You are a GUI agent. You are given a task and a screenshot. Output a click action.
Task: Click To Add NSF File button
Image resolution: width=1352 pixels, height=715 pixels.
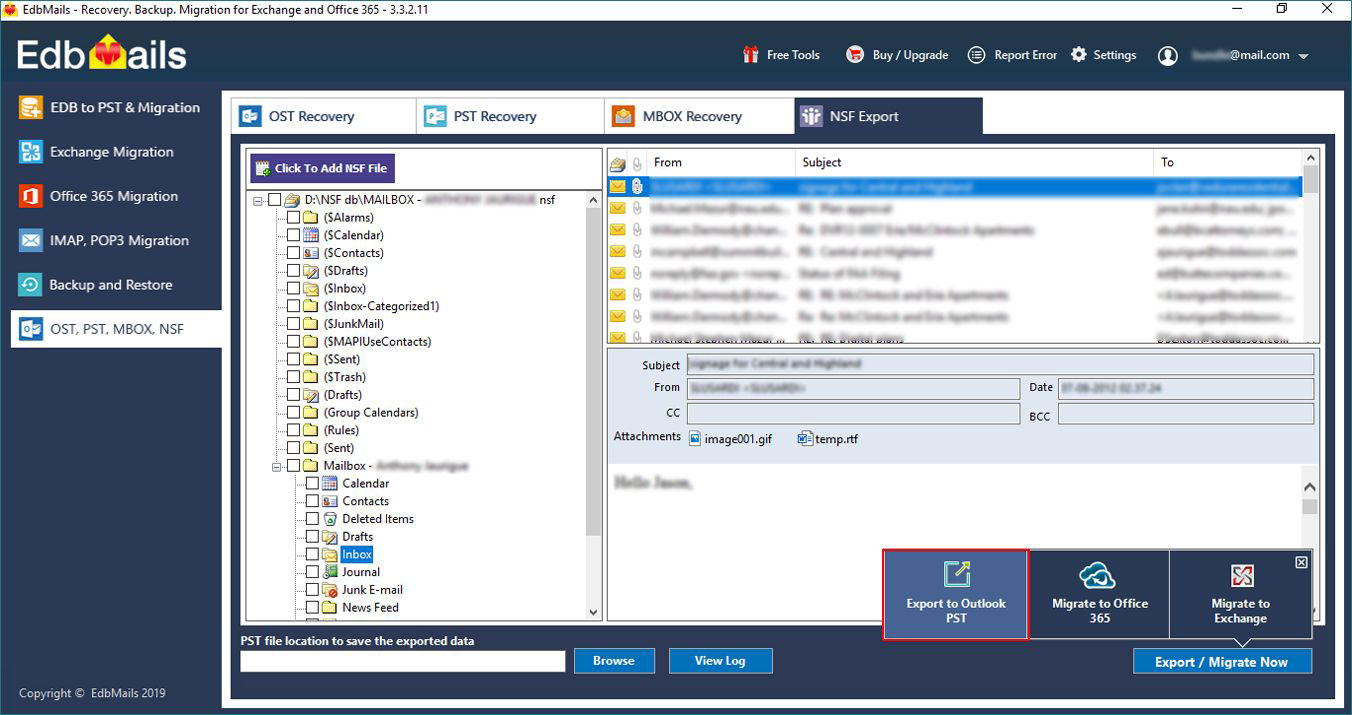pyautogui.click(x=323, y=168)
